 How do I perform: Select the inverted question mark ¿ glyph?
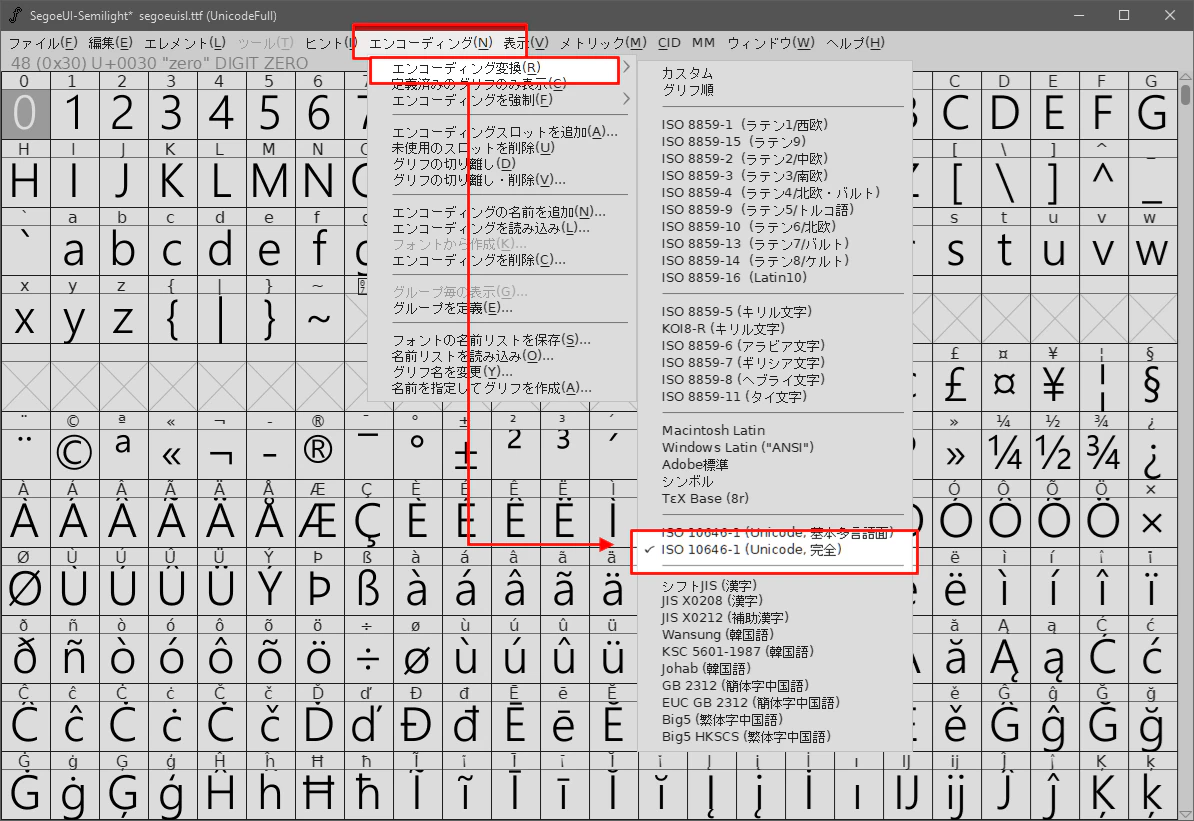point(1151,453)
